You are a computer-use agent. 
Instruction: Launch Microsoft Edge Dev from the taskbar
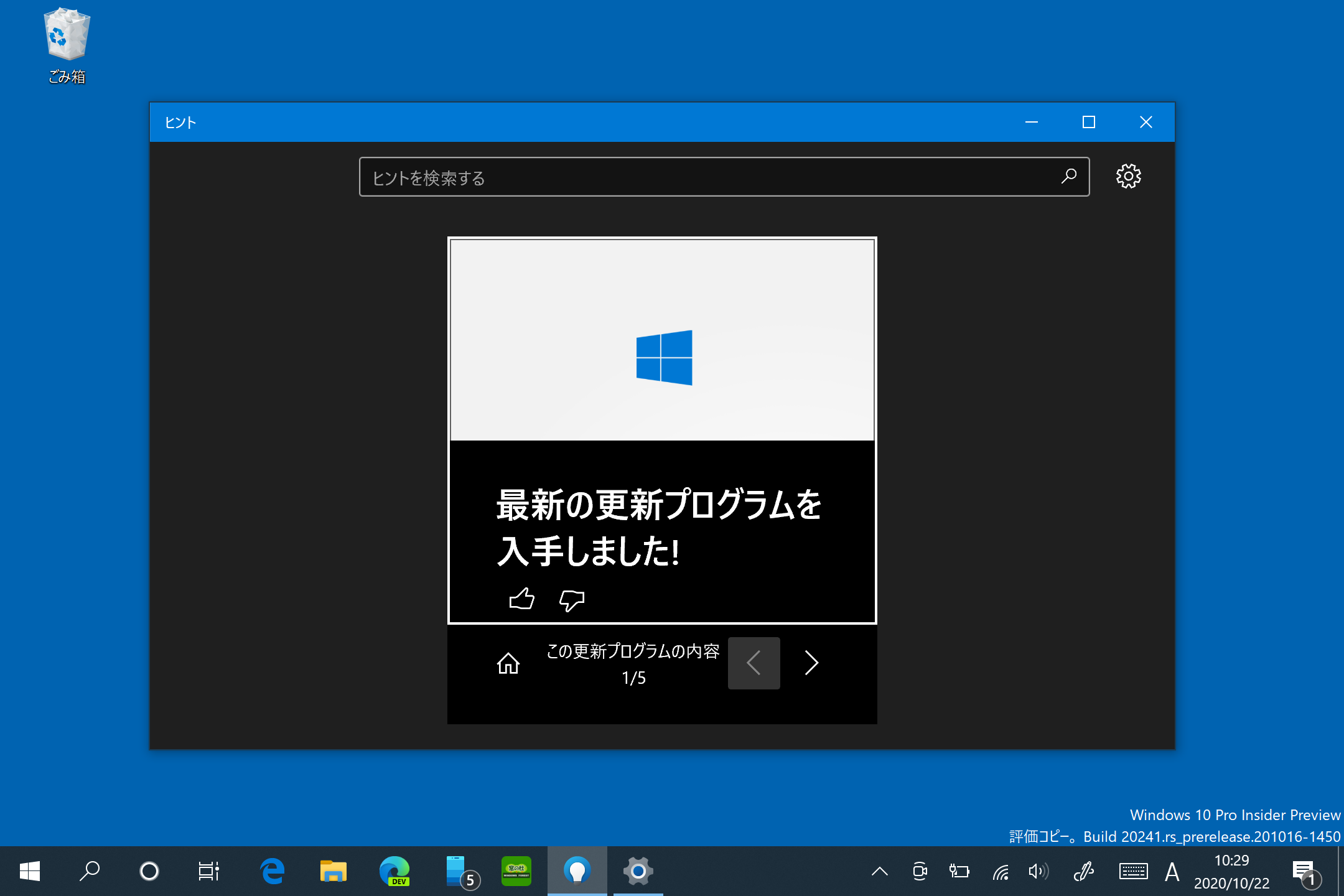click(395, 870)
